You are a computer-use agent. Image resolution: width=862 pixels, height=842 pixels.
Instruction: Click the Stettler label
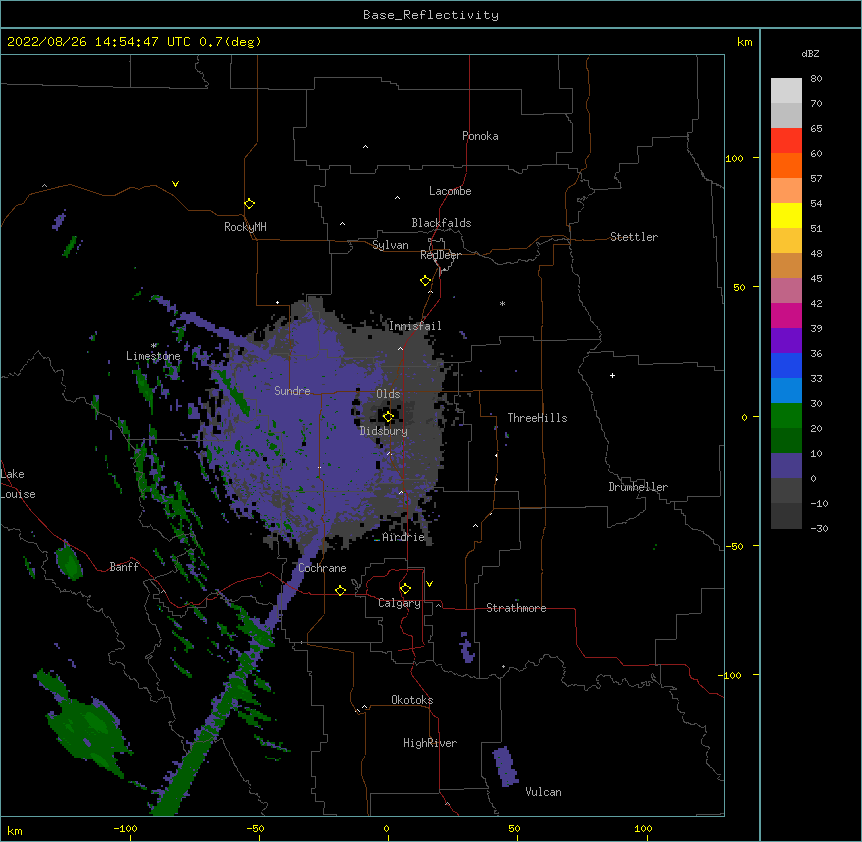634,237
